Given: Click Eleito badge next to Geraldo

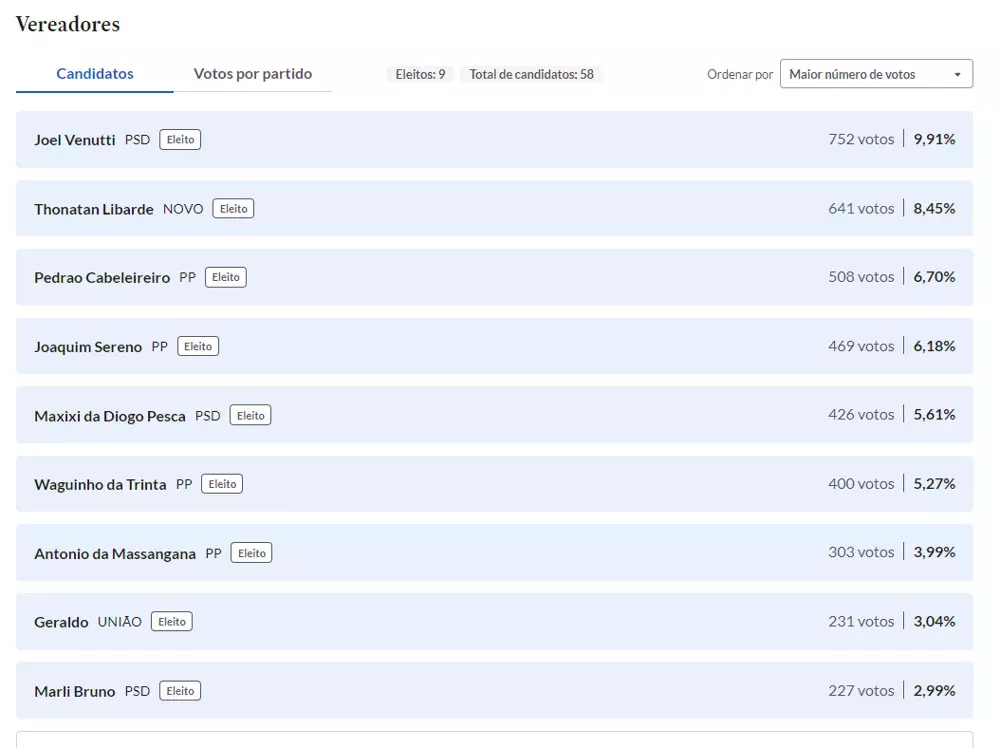Looking at the screenshot, I should tap(172, 622).
